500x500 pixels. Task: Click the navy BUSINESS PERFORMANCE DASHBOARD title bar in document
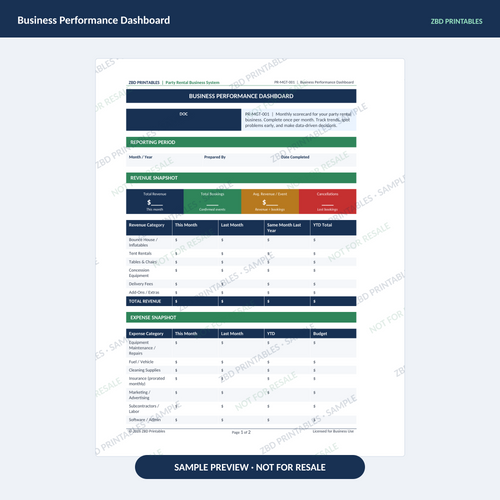[241, 96]
